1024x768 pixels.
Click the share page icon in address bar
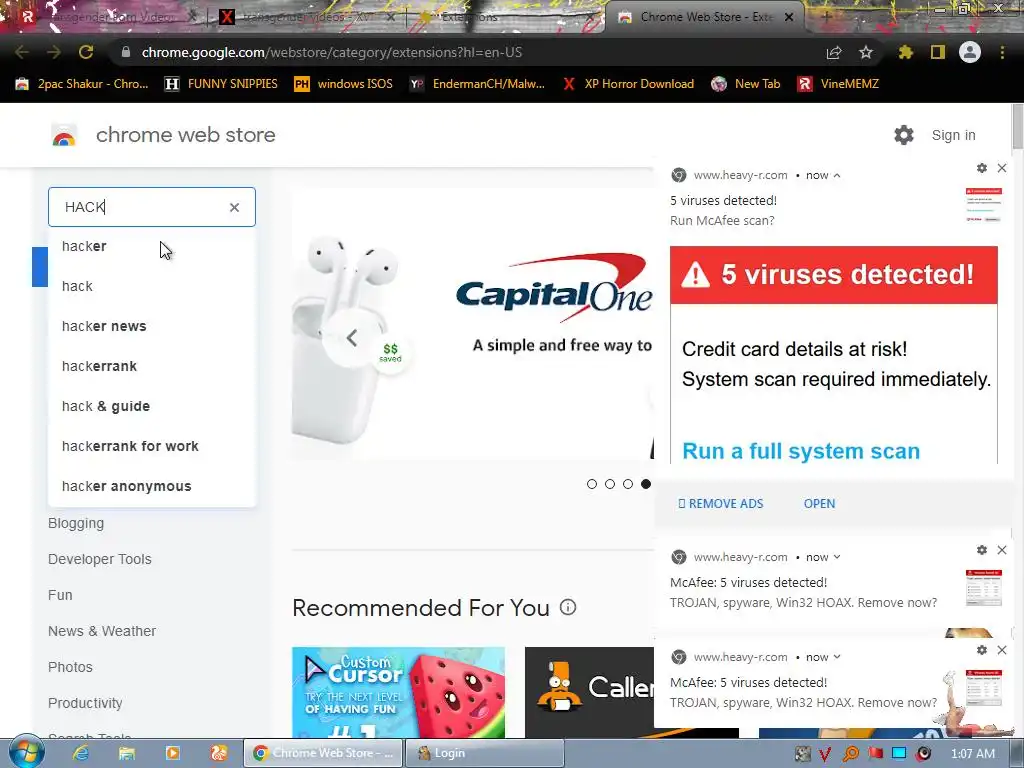[834, 52]
